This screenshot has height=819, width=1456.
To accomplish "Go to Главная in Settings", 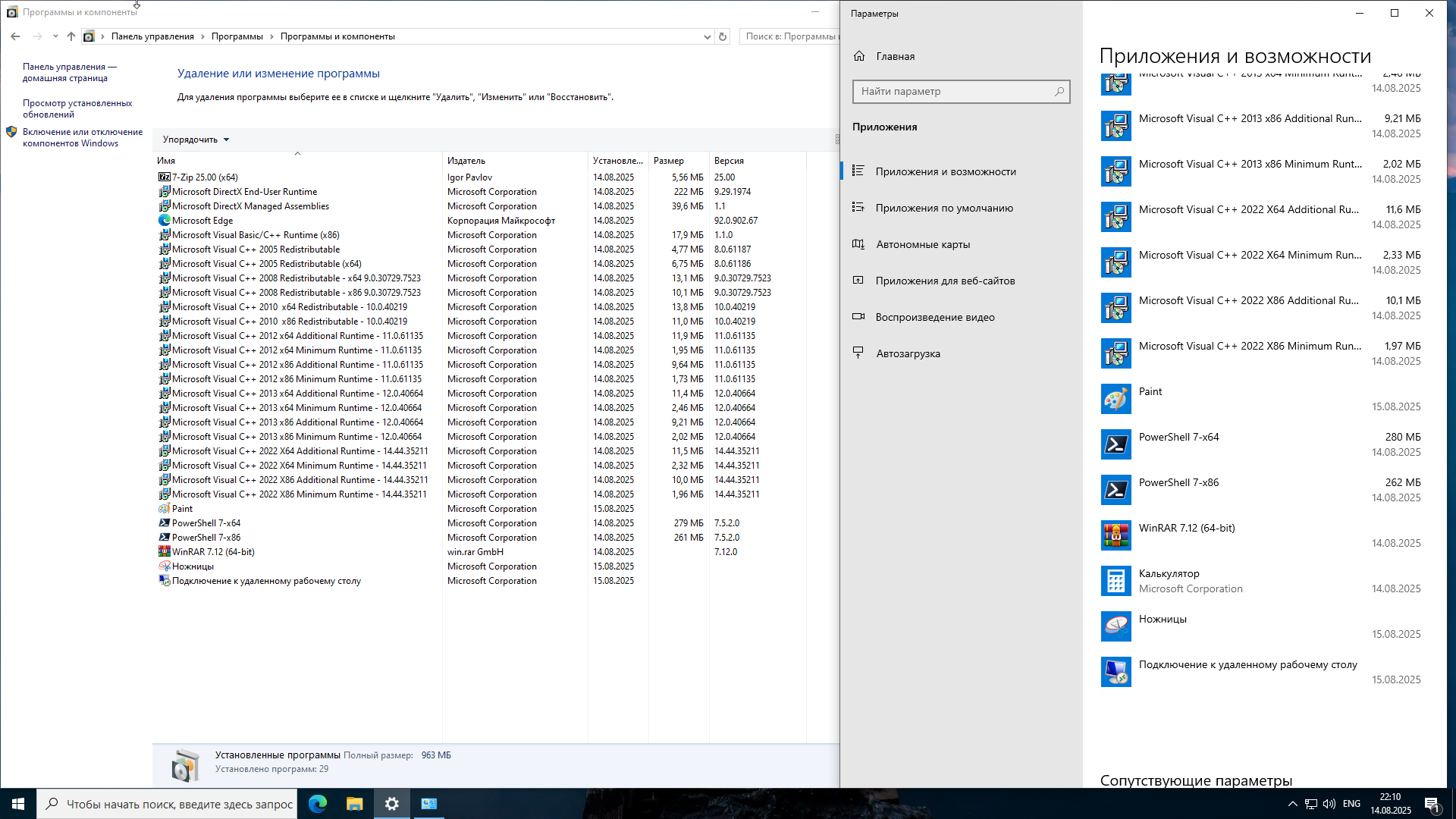I will point(961,56).
